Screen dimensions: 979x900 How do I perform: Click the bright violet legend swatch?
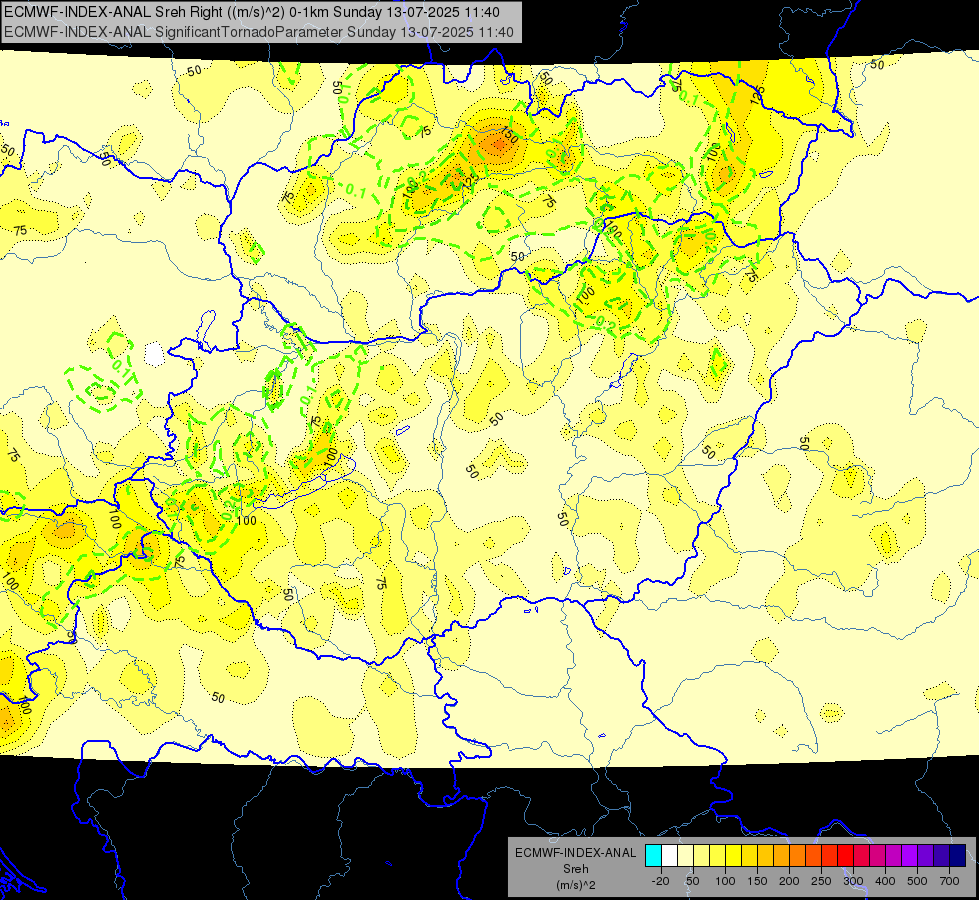coord(910,855)
